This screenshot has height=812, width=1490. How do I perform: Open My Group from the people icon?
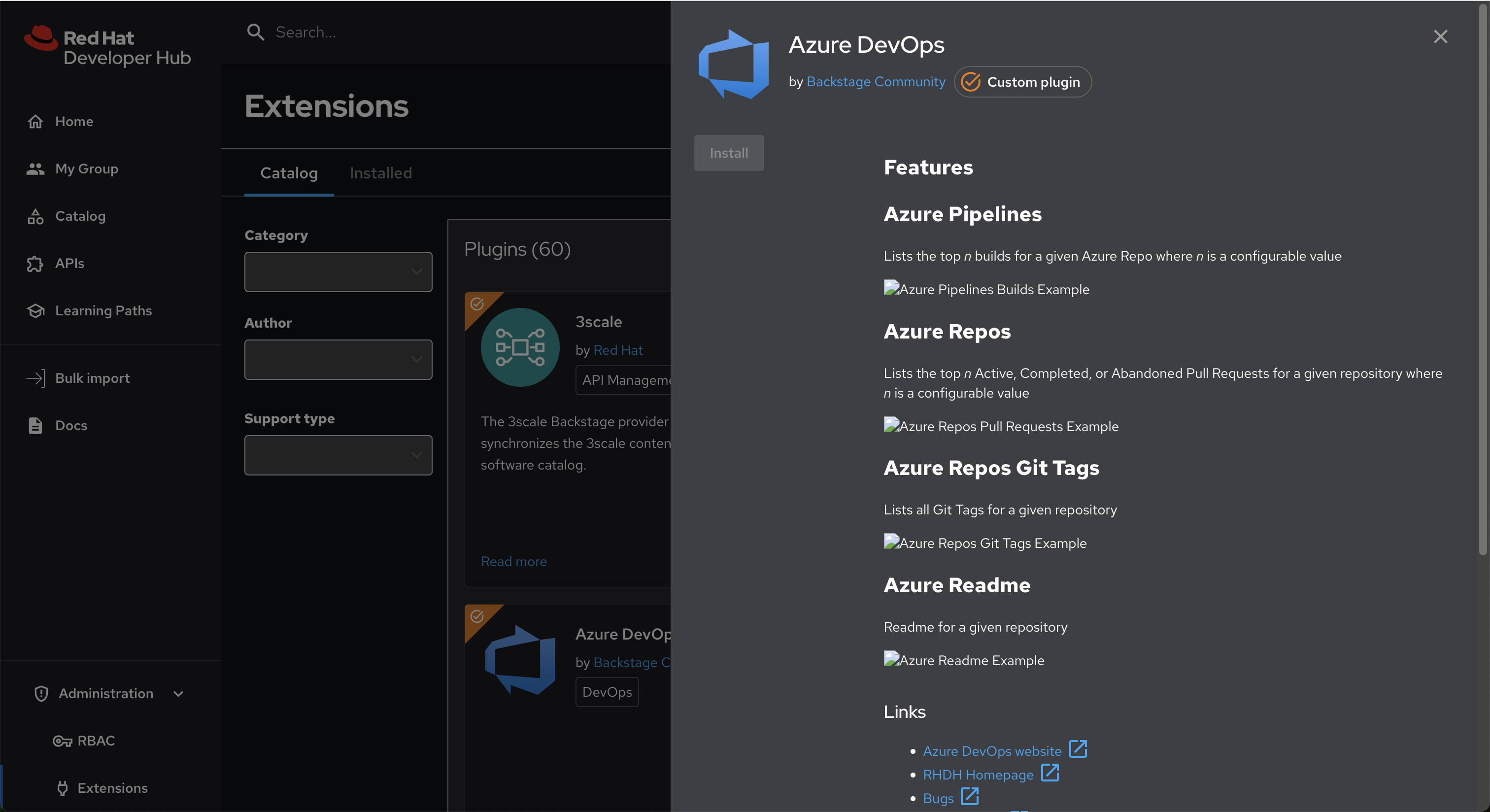pyautogui.click(x=35, y=169)
